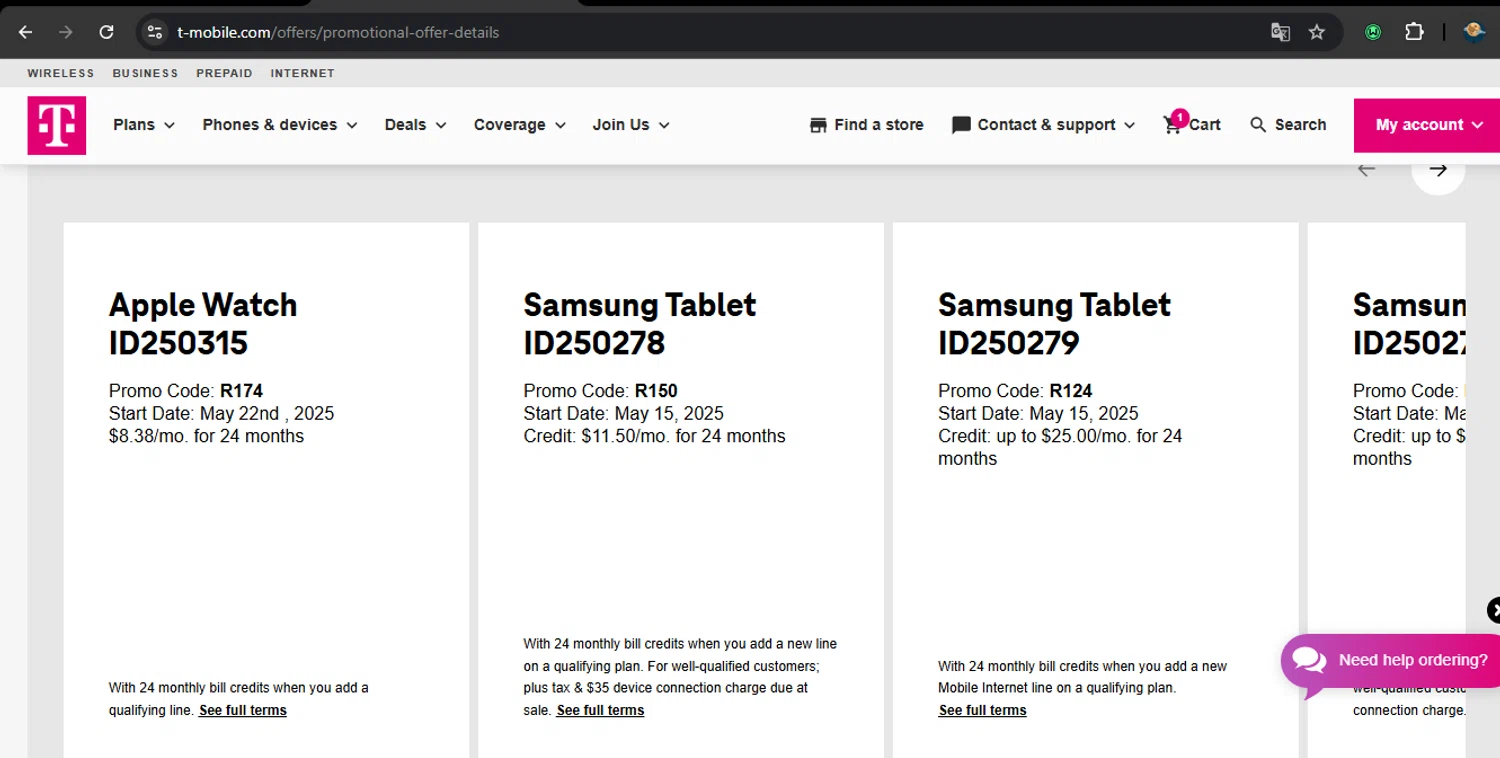Go back with the browser back arrow
Viewport: 1500px width, 758px height.
(26, 32)
